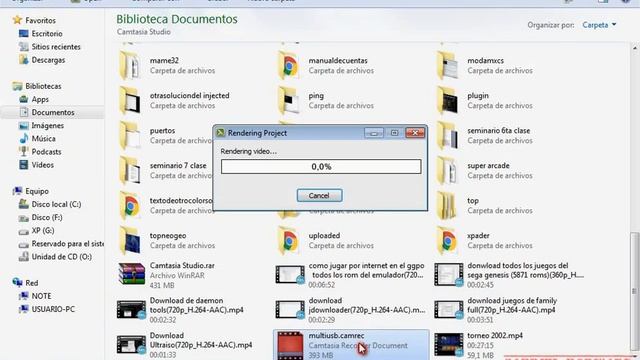Select the super arcade folder icon
Image resolution: width=640 pixels, height=360 pixels.
tap(448, 171)
